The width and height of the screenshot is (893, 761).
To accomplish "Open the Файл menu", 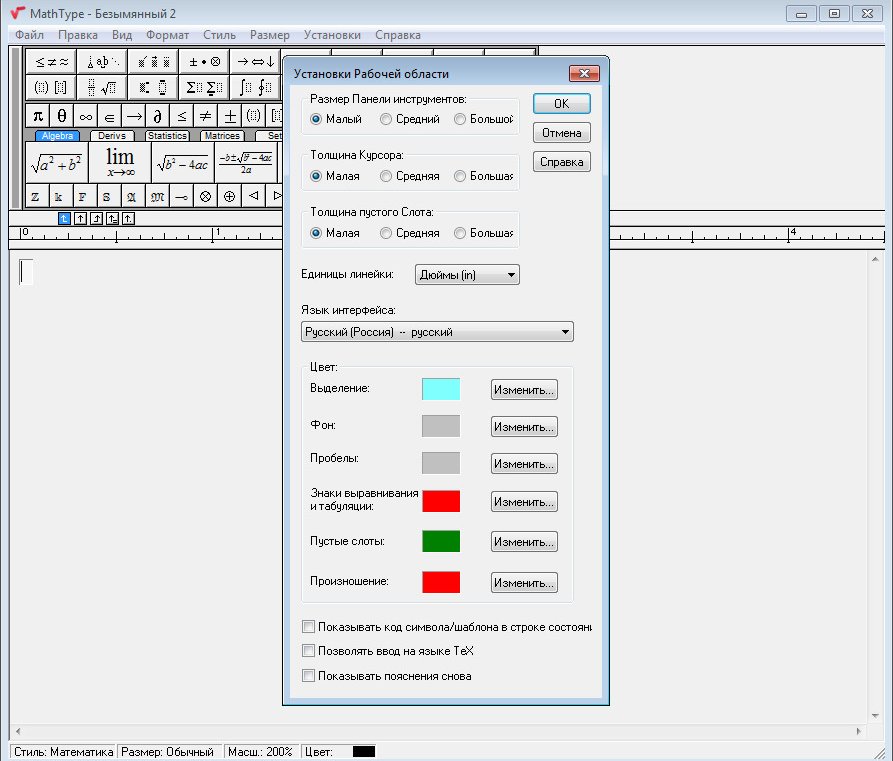I will tap(29, 35).
